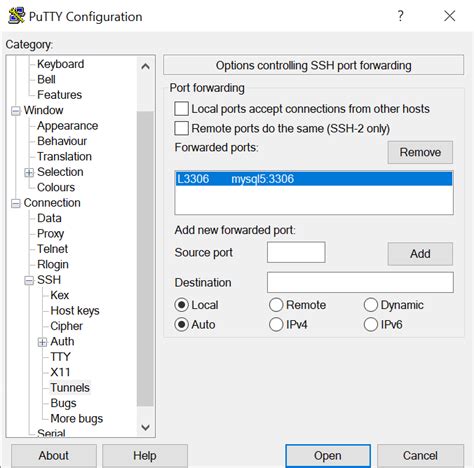
Task: Open the Behaviour category
Action: pyautogui.click(x=62, y=141)
